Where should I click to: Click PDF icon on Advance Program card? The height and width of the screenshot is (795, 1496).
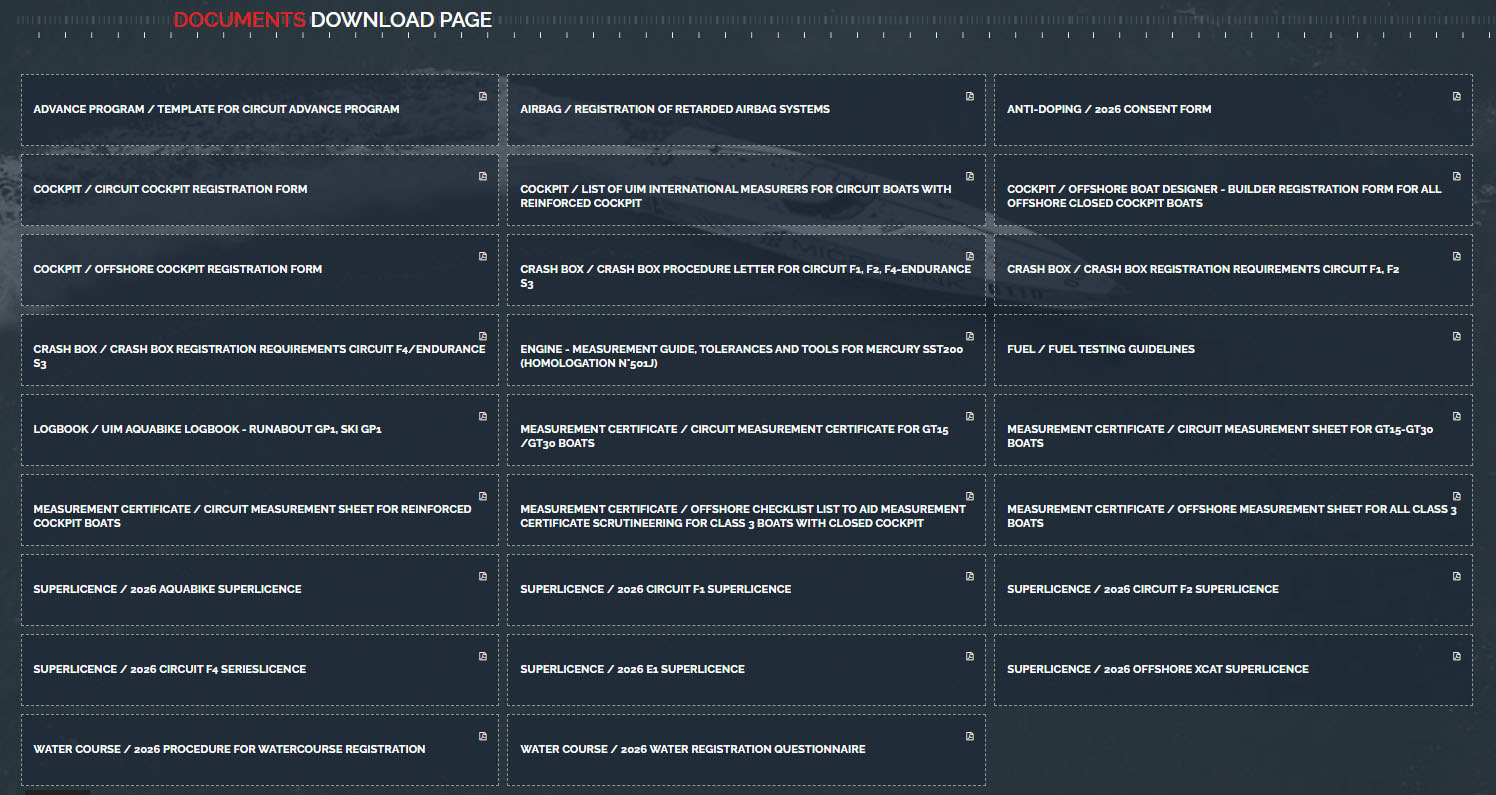tap(483, 96)
